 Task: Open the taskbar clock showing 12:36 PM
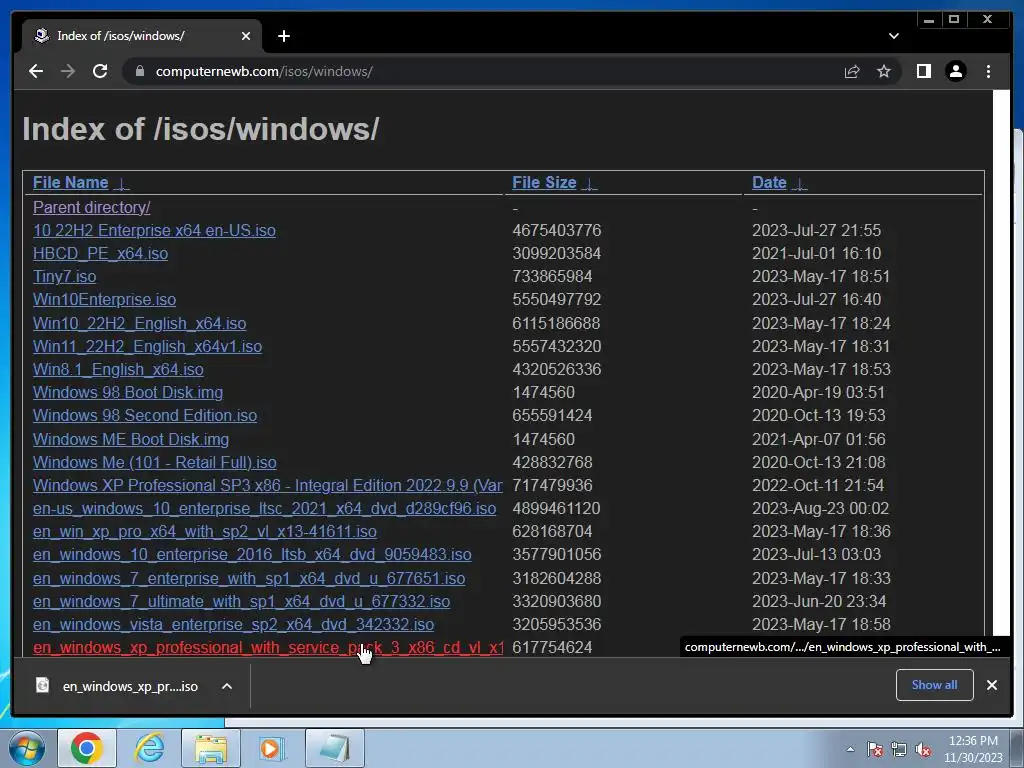[973, 749]
